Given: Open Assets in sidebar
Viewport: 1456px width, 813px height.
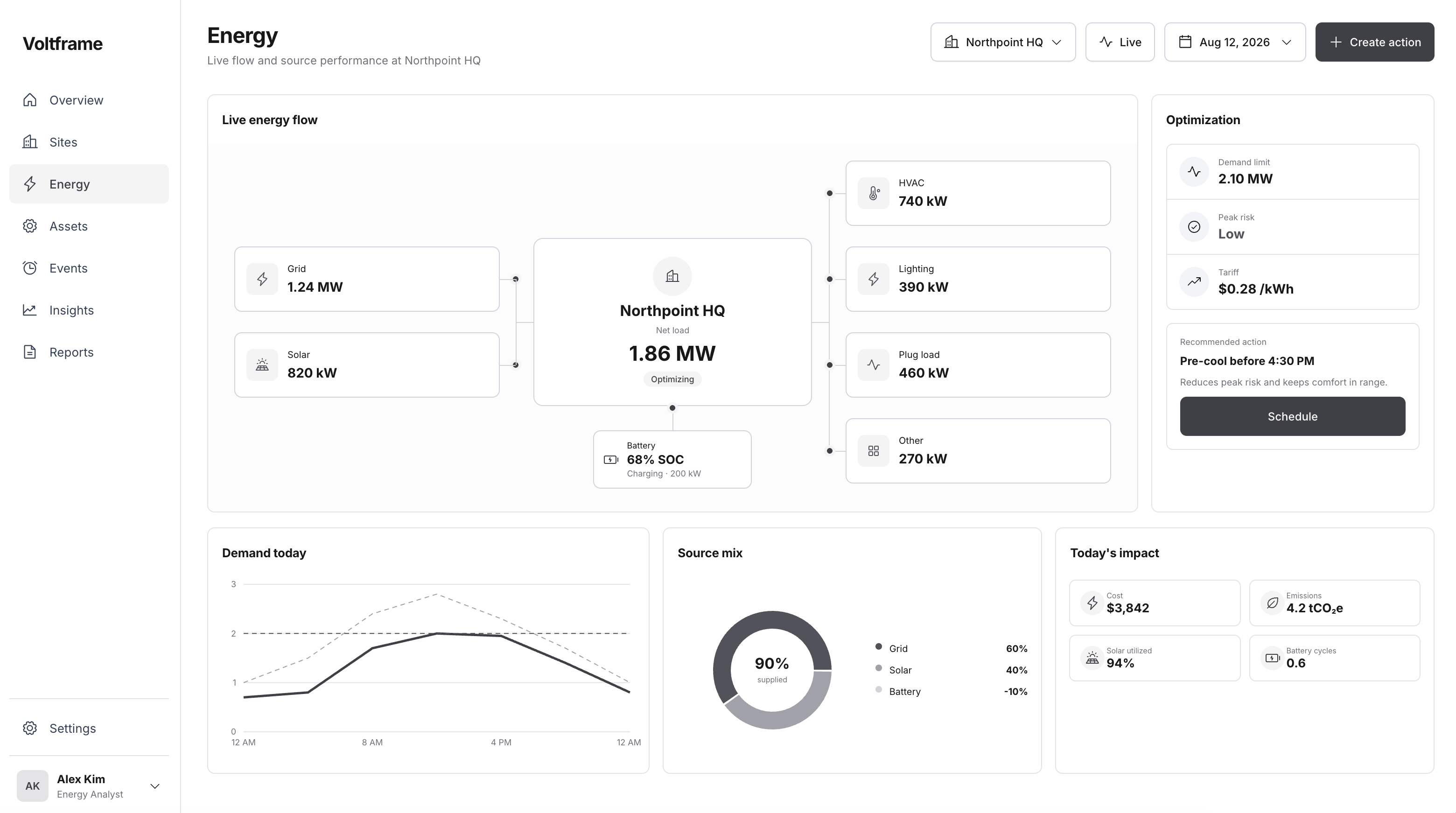Looking at the screenshot, I should click(89, 226).
